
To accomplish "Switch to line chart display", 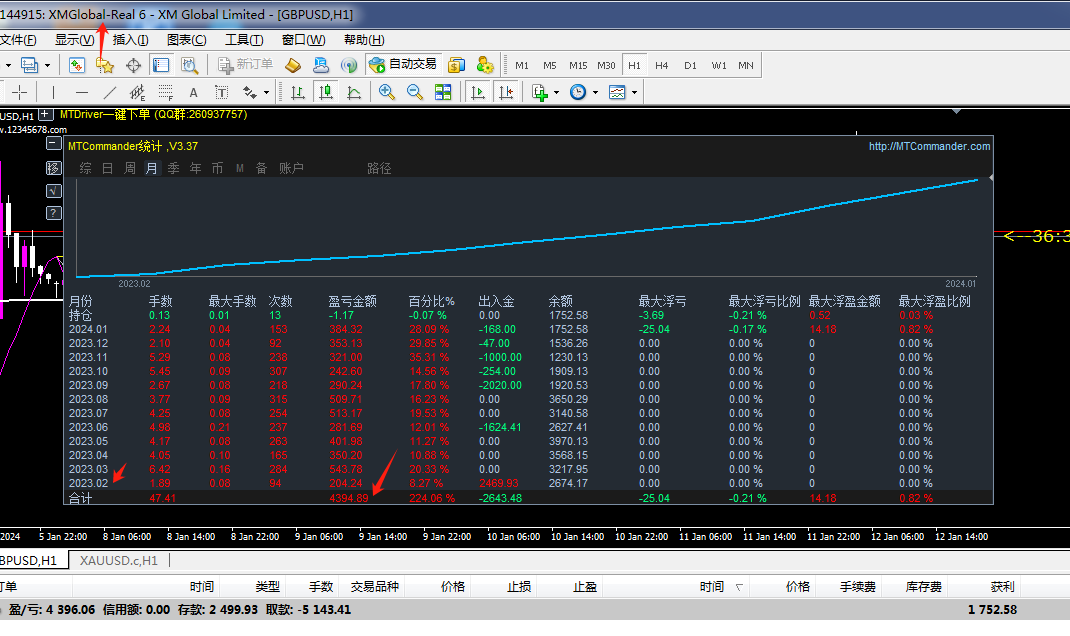I will pyautogui.click(x=353, y=92).
